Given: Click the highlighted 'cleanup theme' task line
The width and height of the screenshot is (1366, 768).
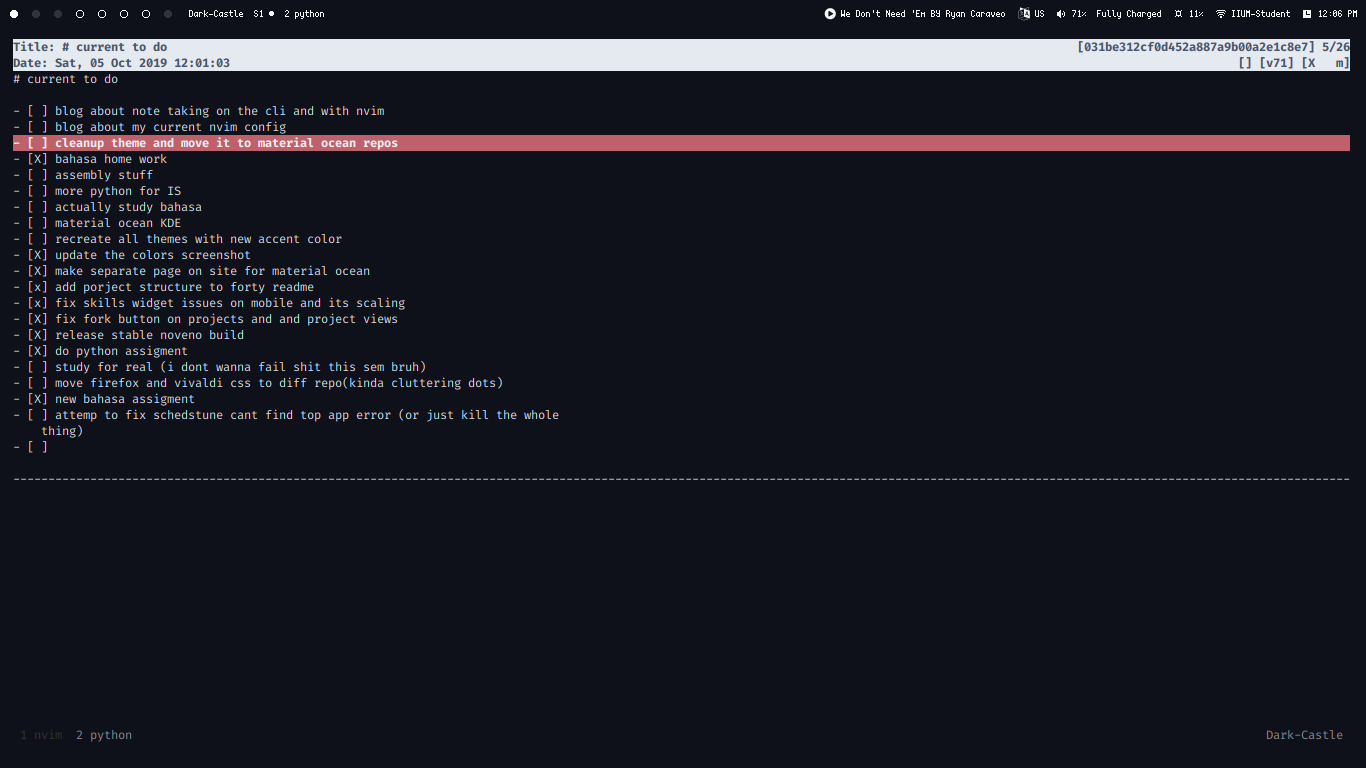Looking at the screenshot, I should 226,143.
